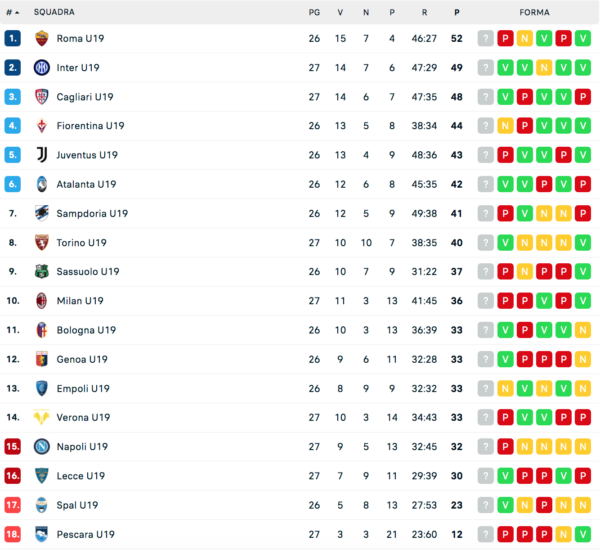Open the Atalanta U19 team link

[86, 184]
